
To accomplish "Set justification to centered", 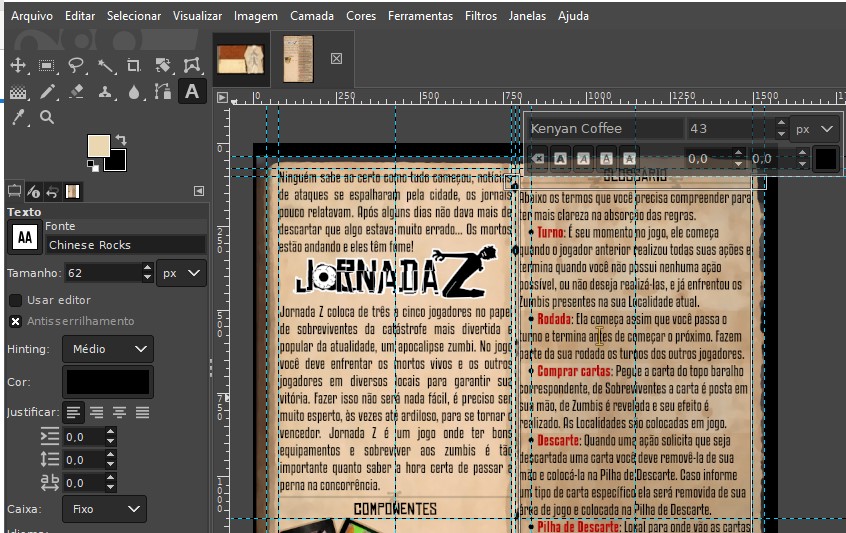I will point(119,413).
